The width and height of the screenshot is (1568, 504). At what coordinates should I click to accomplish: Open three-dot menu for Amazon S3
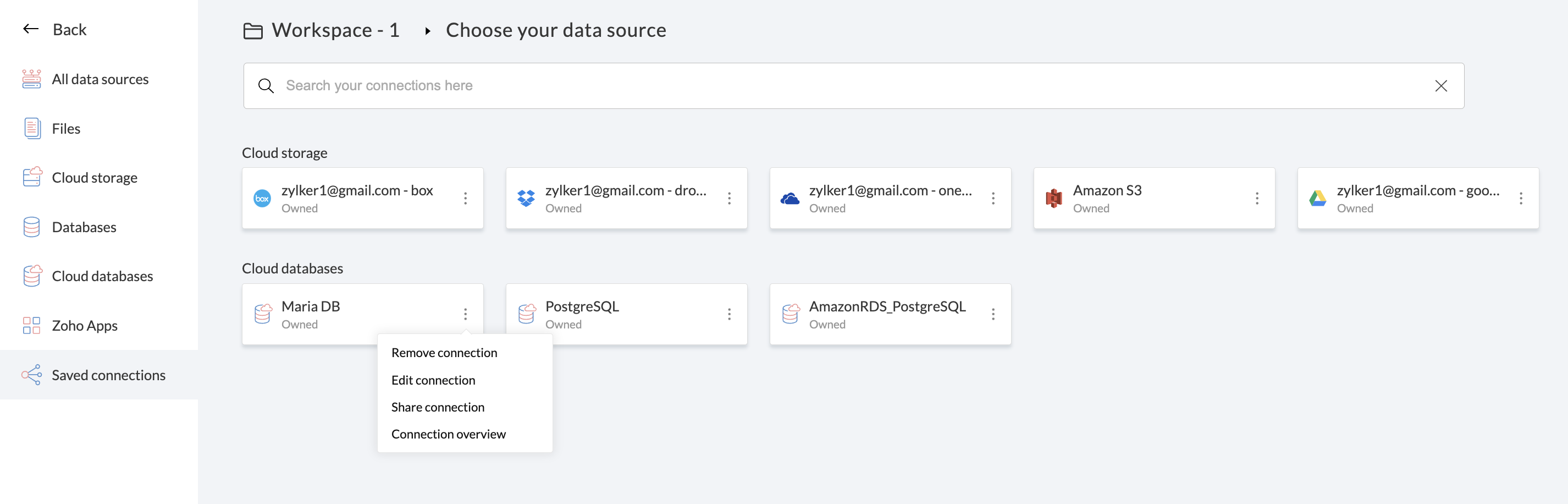1256,198
